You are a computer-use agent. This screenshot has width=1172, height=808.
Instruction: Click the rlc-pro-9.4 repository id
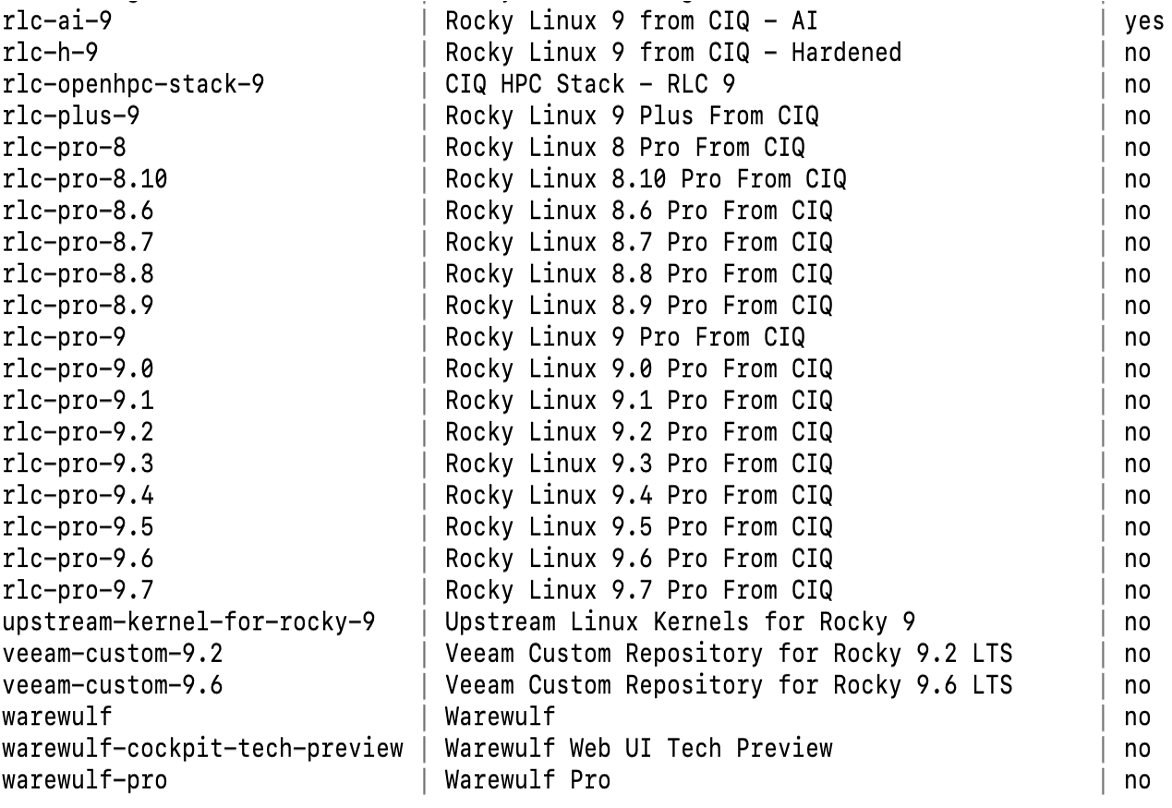[x=78, y=496]
